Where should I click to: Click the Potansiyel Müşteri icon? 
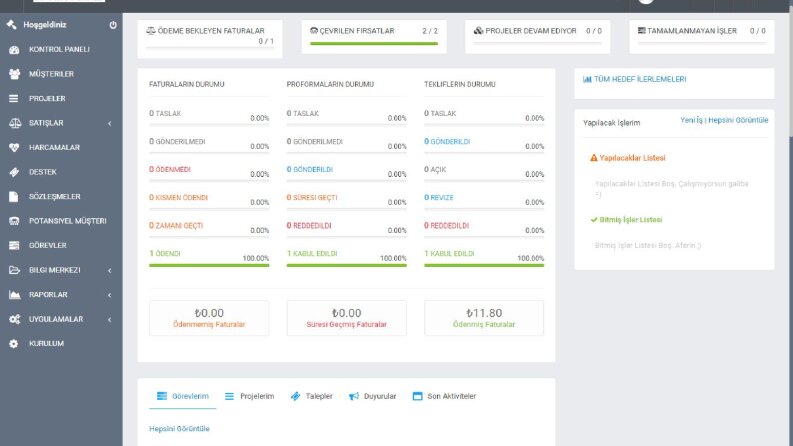pyautogui.click(x=14, y=221)
